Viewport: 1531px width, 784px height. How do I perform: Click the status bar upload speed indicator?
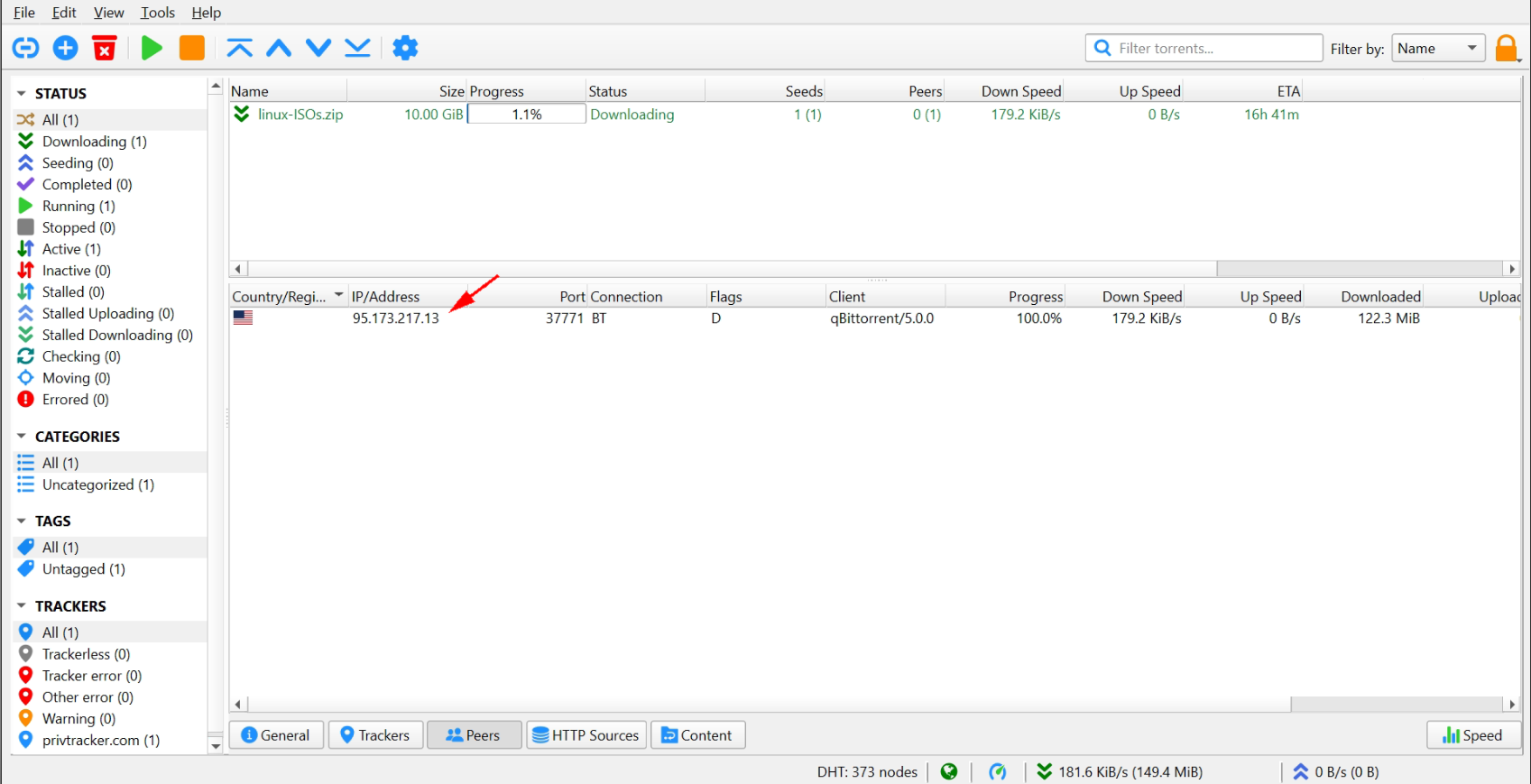tap(1335, 771)
